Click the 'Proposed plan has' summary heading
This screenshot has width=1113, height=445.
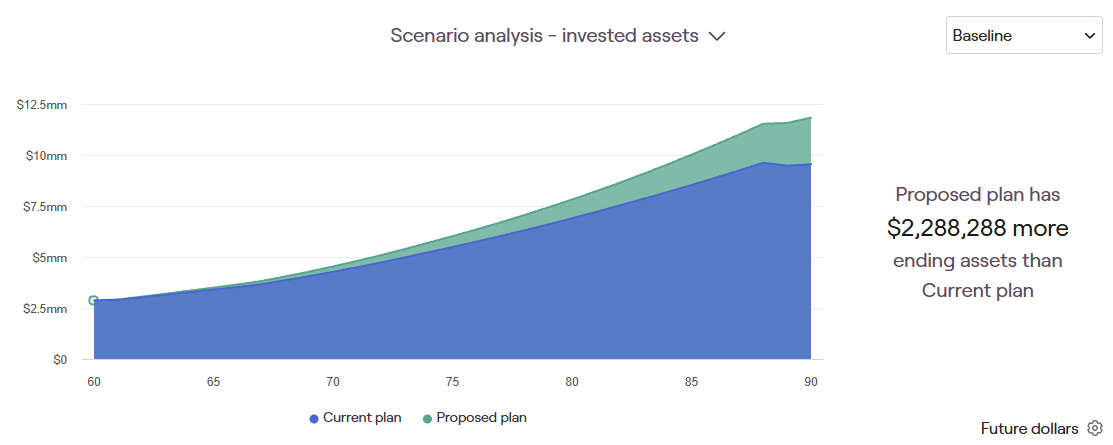pyautogui.click(x=977, y=195)
